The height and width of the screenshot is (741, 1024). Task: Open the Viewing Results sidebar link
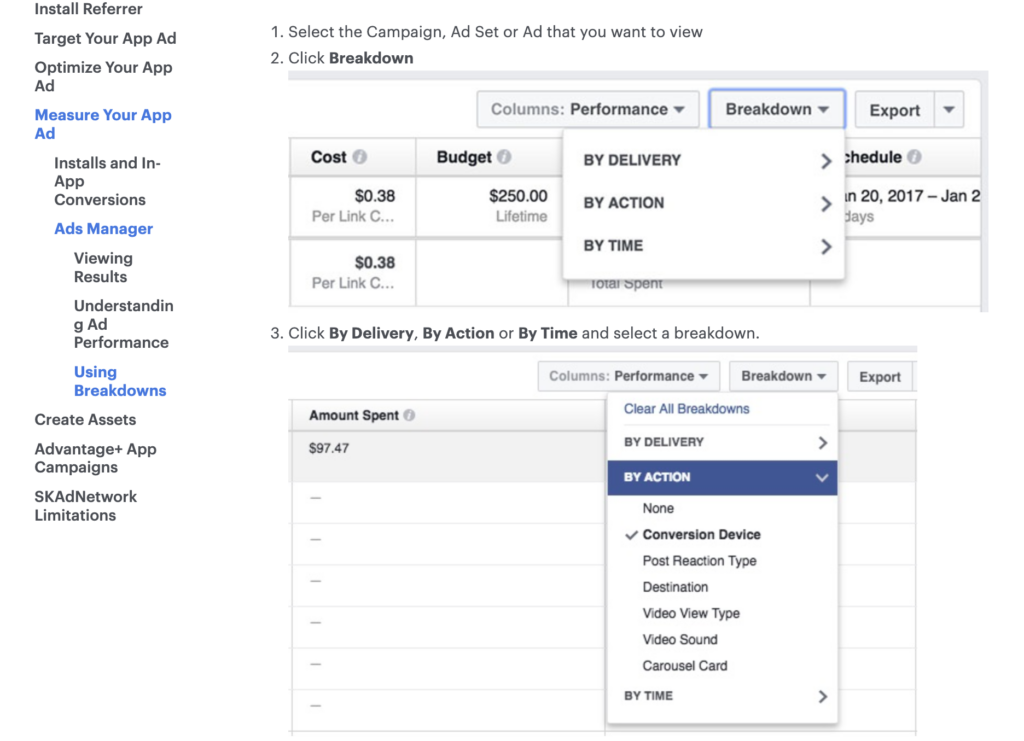[103, 267]
